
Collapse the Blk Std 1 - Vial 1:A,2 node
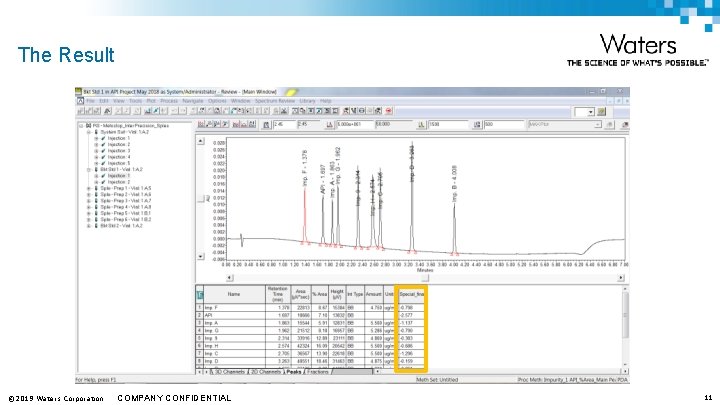[x=89, y=169]
